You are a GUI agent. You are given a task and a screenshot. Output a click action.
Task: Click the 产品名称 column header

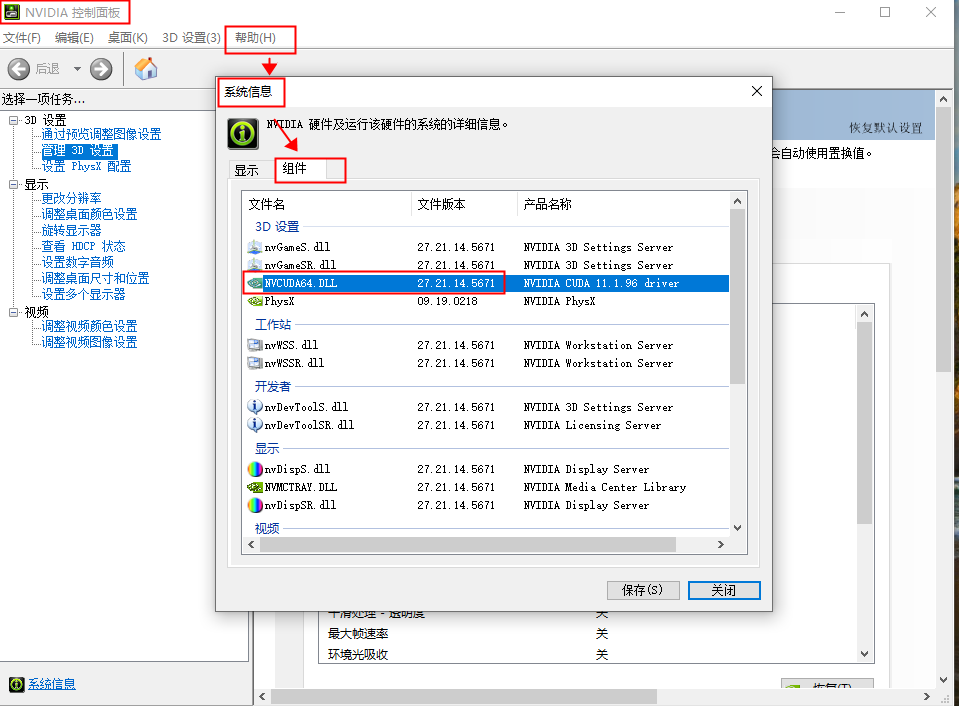(624, 204)
